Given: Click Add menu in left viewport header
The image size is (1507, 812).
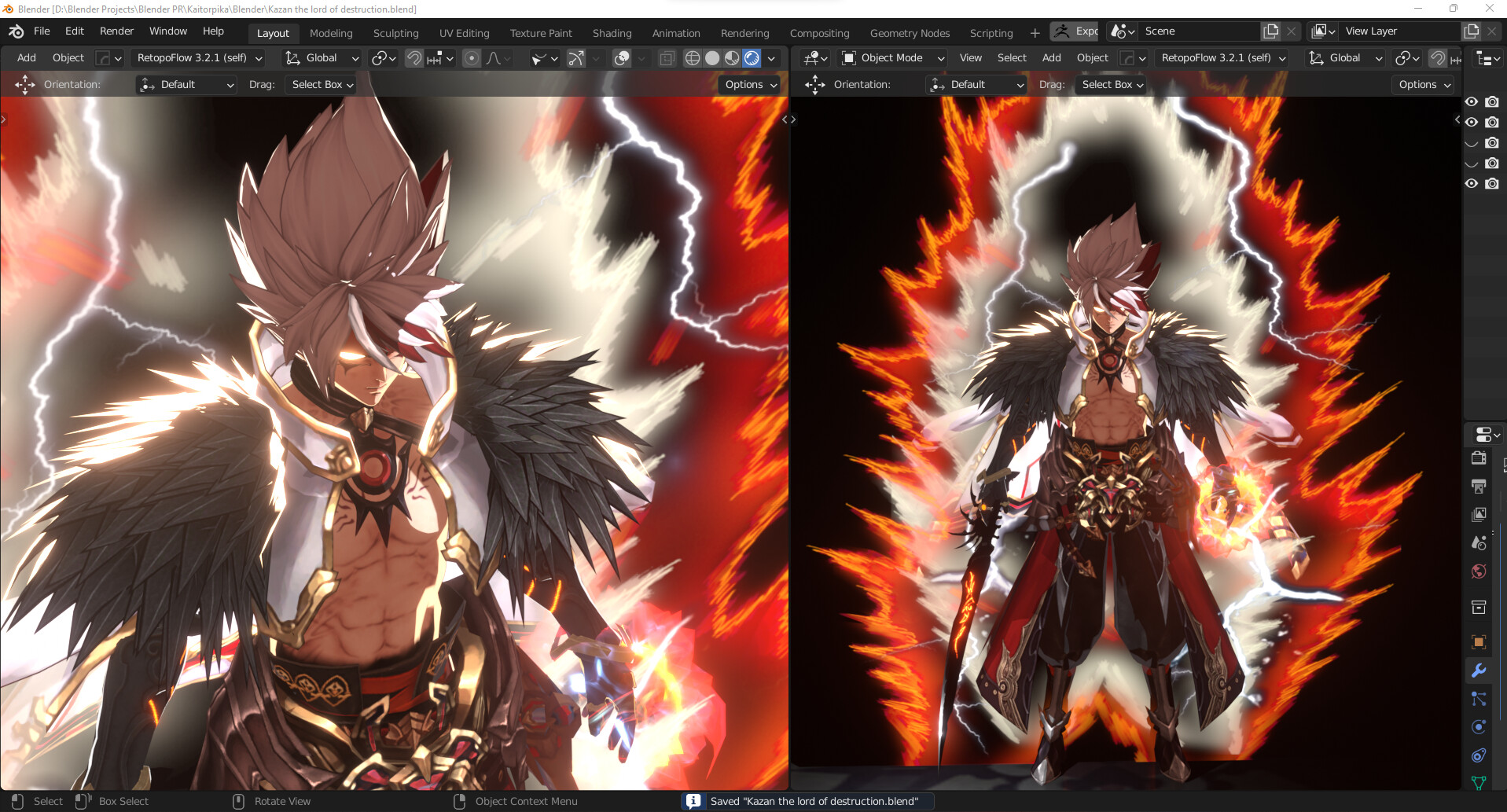Looking at the screenshot, I should point(27,58).
